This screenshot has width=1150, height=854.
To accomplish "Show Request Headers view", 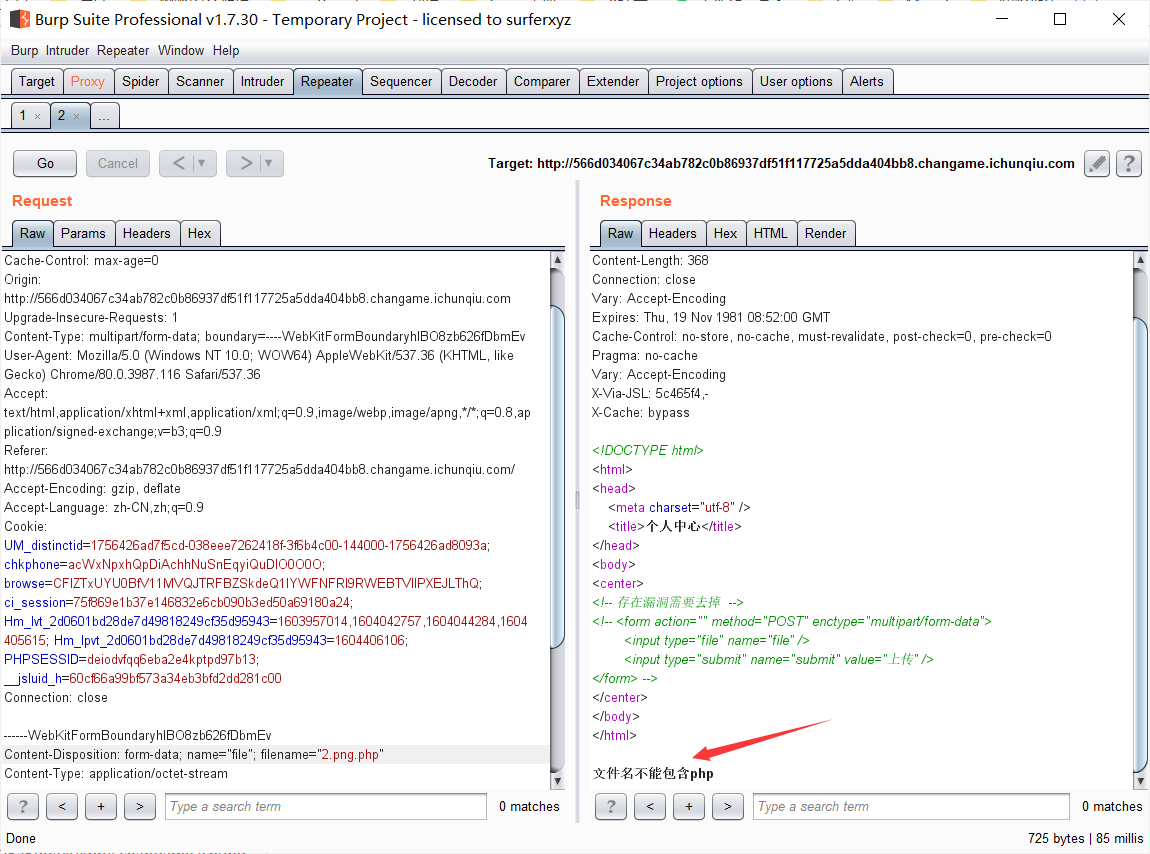I will click(x=147, y=233).
